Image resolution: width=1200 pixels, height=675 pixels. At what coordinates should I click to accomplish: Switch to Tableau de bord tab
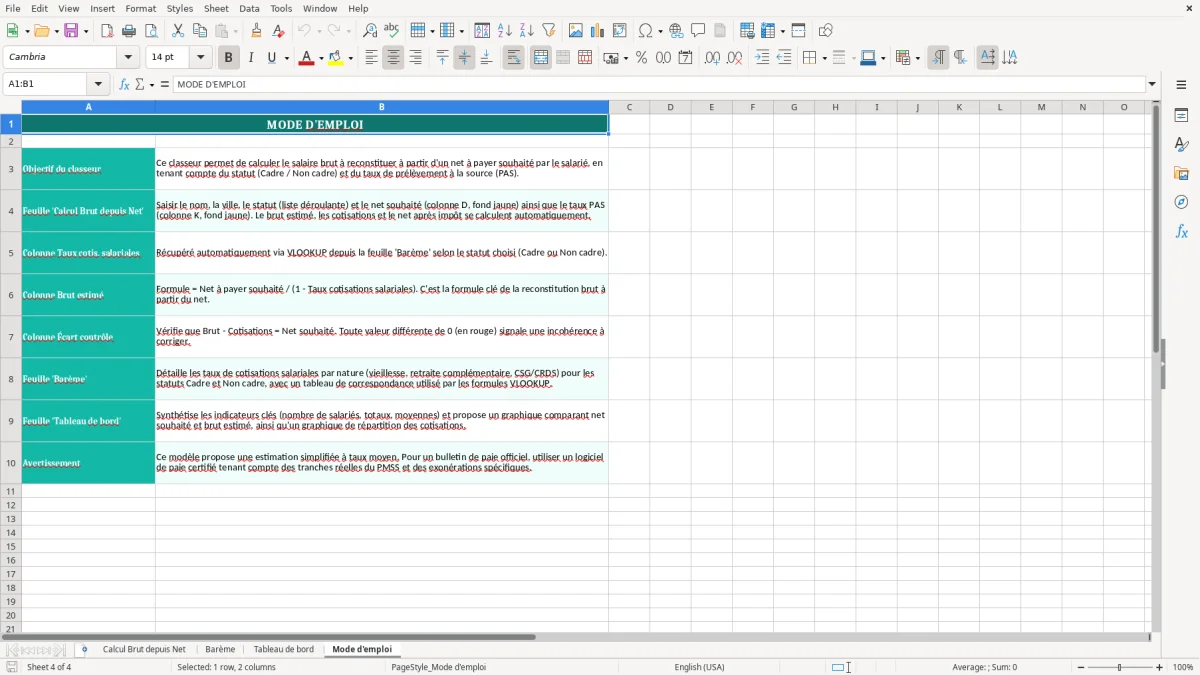pos(284,649)
